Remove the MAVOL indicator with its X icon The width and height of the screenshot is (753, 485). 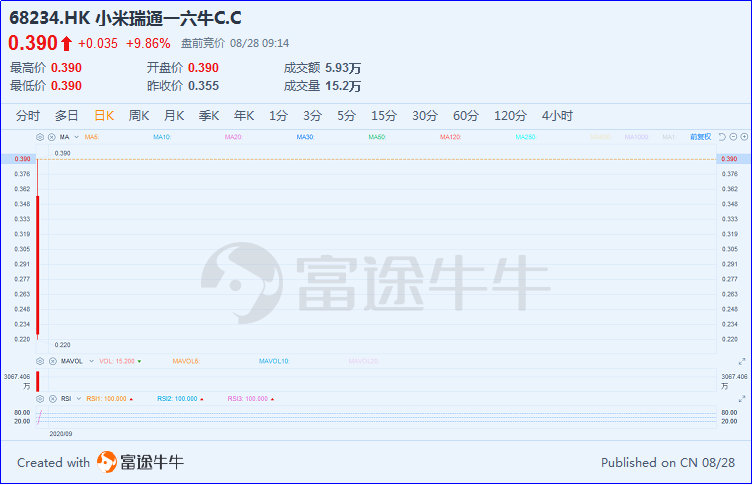[53, 361]
